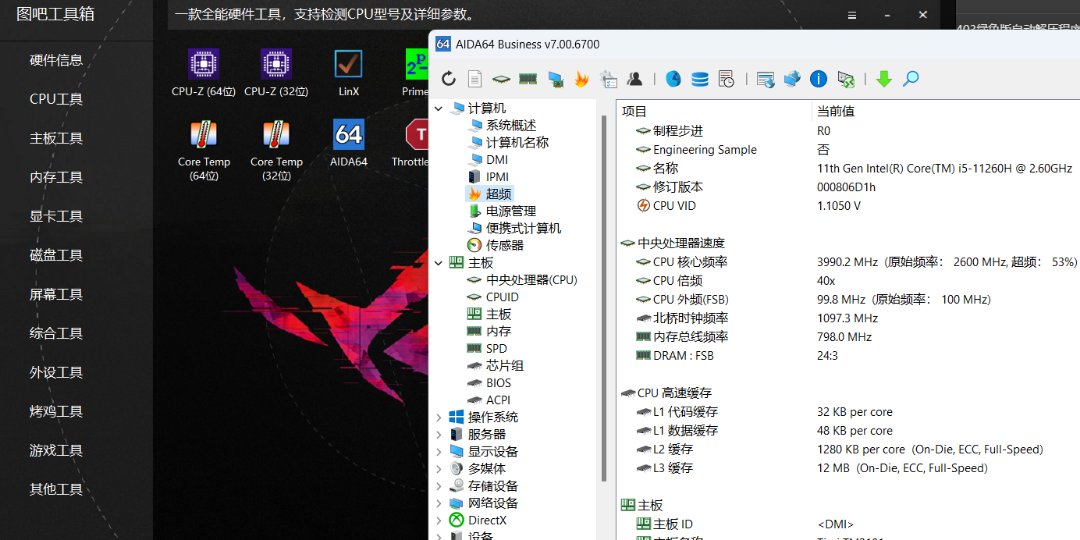Image resolution: width=1080 pixels, height=540 pixels.
Task: Click the blue info circle icon
Action: pos(818,79)
